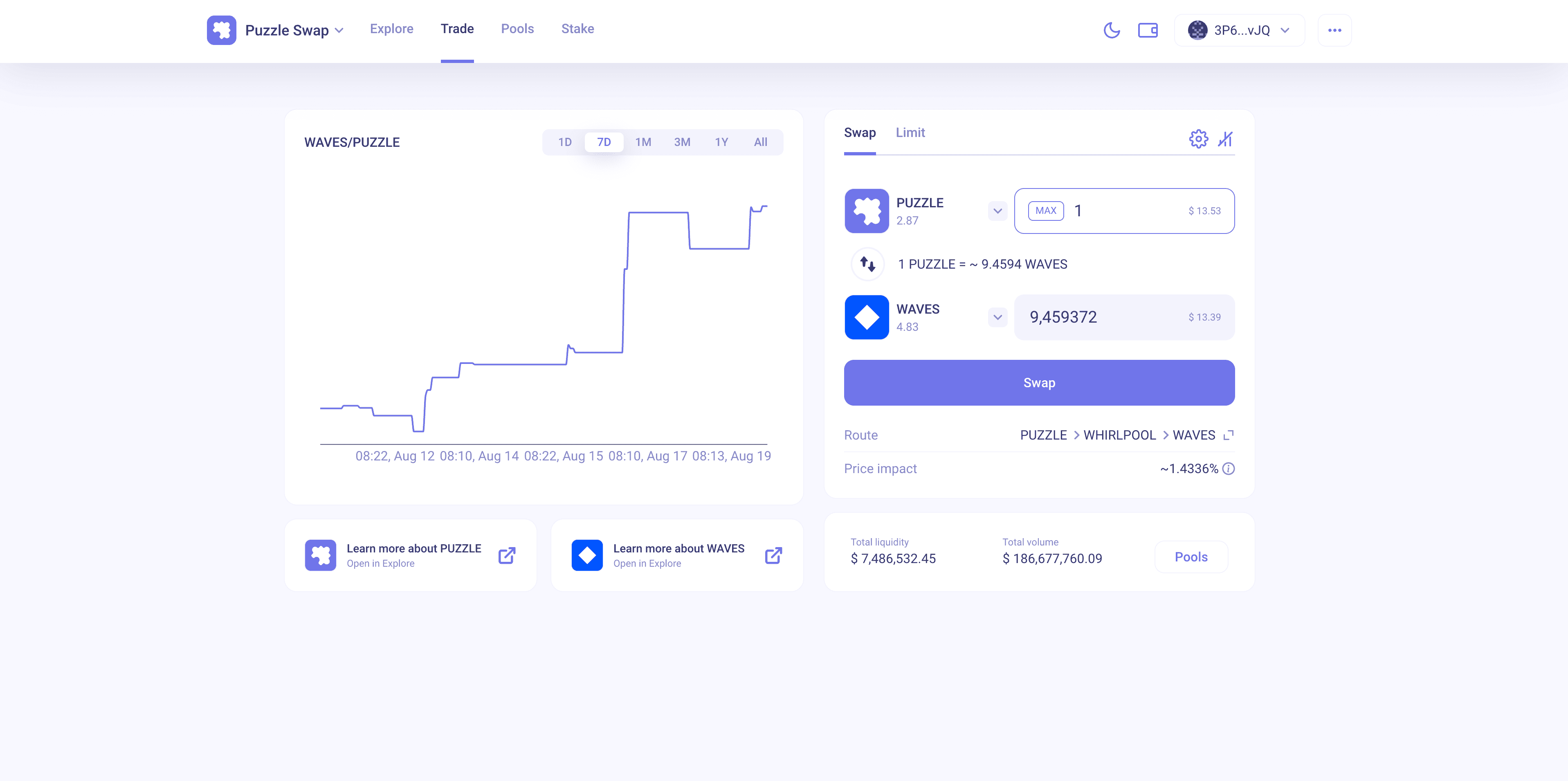This screenshot has height=781, width=1568.
Task: Click the WAVES balance 4.83
Action: 907,327
